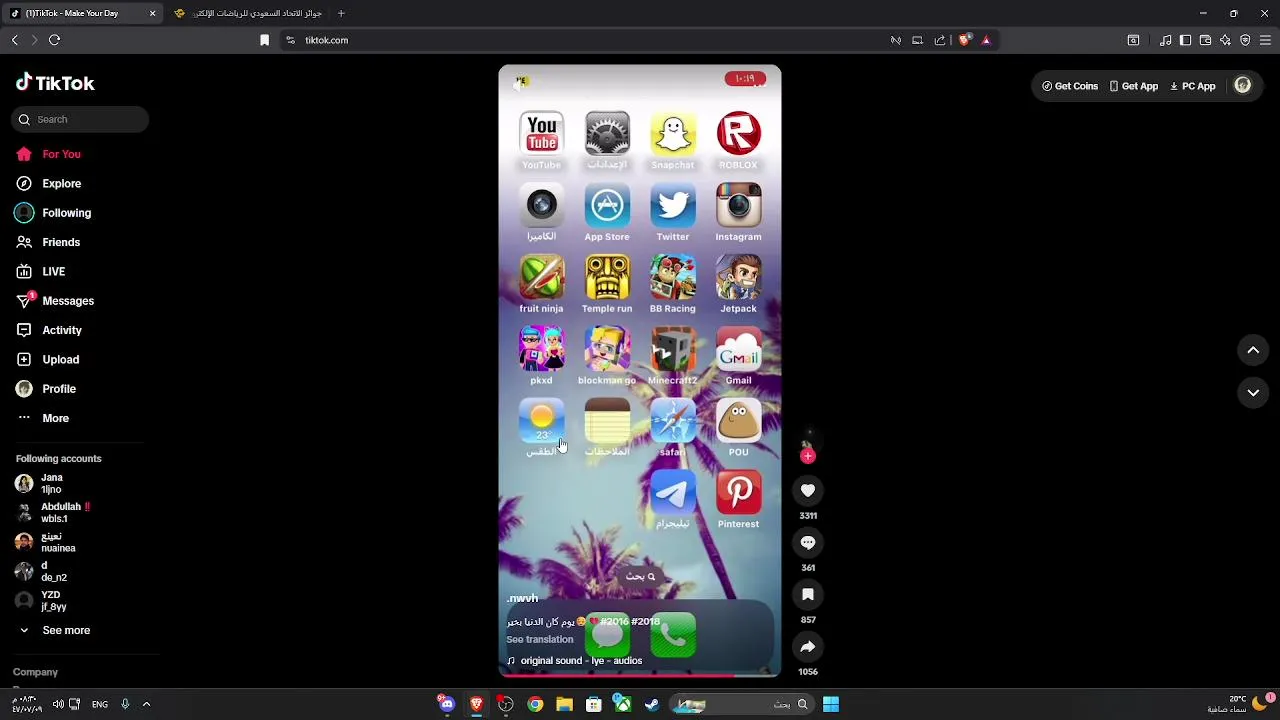Share the video with the arrow icon

(x=808, y=647)
